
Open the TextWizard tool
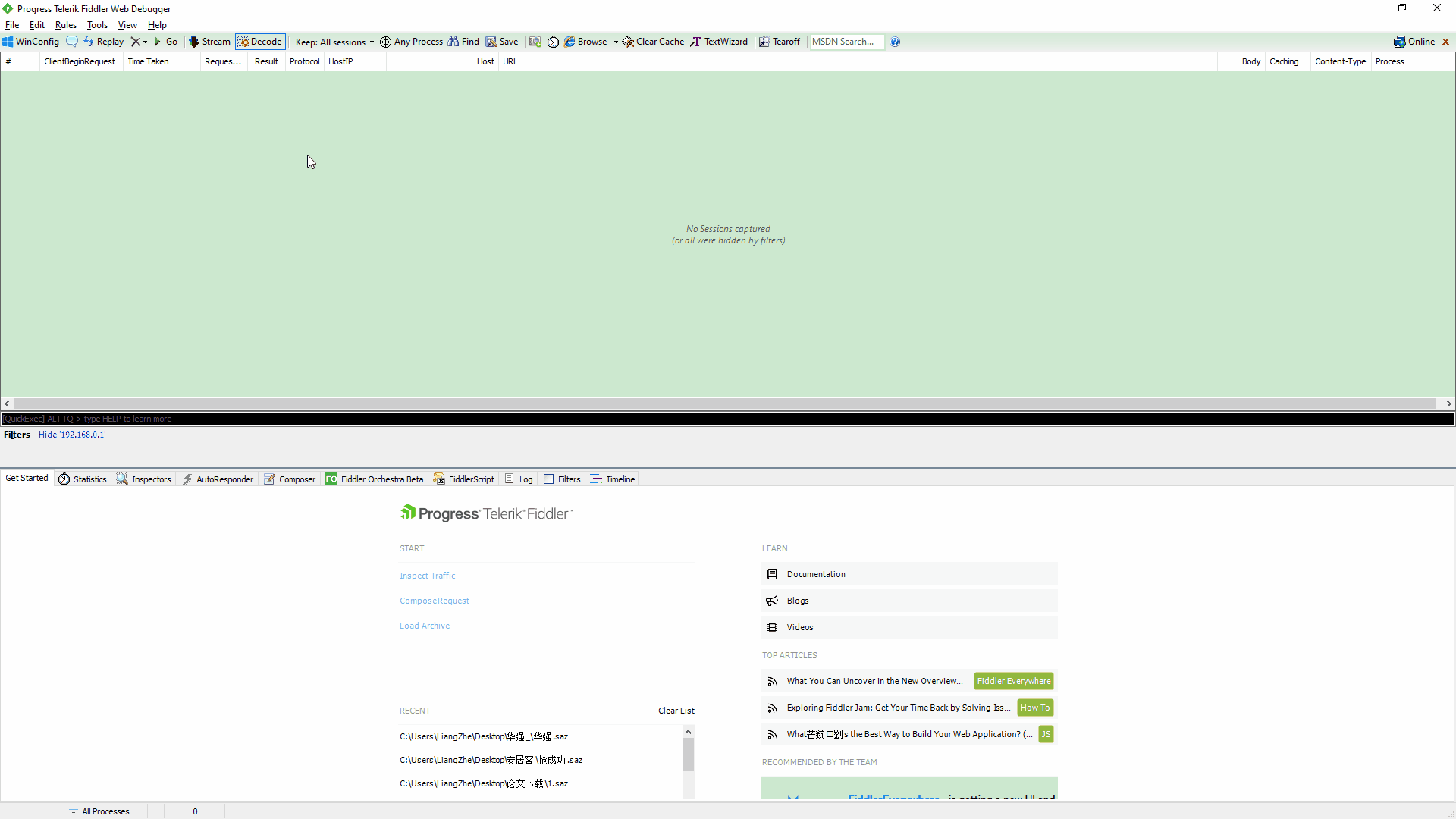pos(719,42)
